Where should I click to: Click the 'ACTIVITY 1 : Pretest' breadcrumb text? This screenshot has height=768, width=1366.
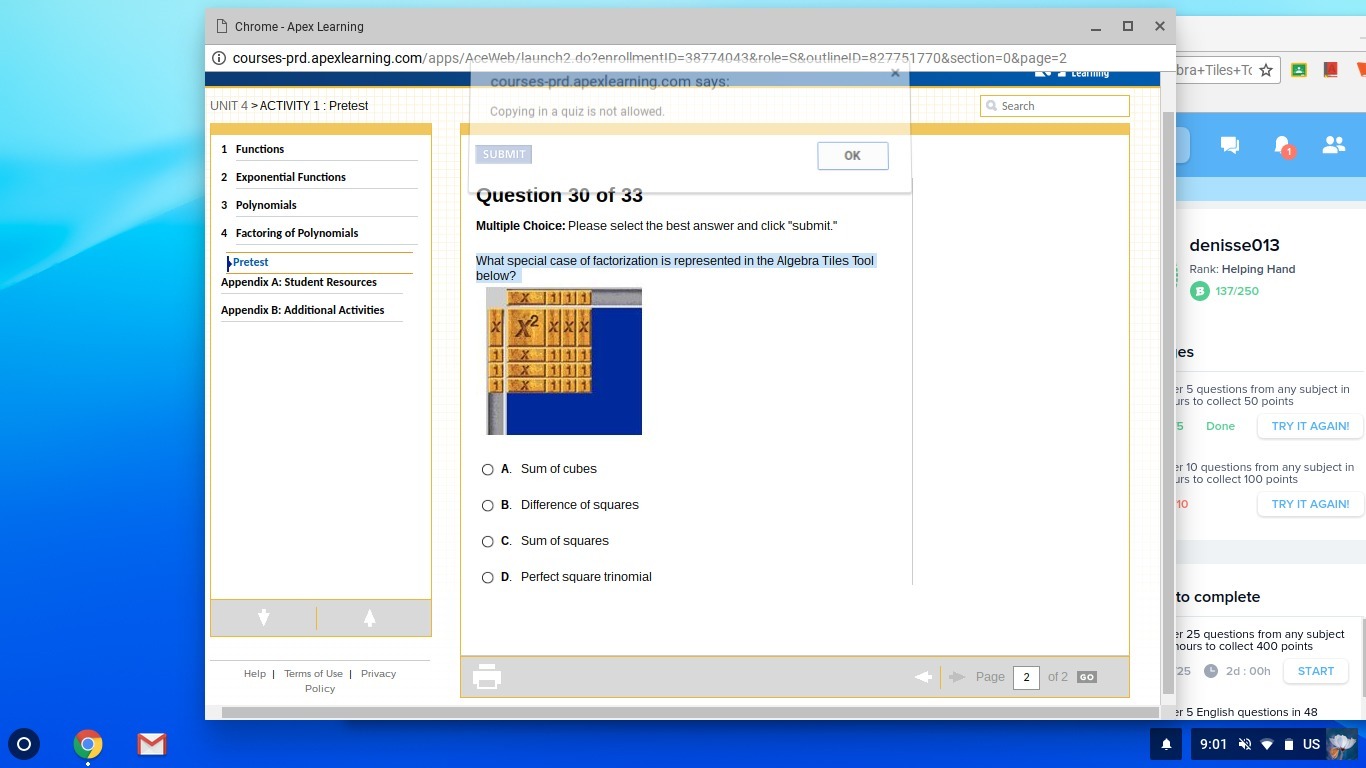click(314, 106)
